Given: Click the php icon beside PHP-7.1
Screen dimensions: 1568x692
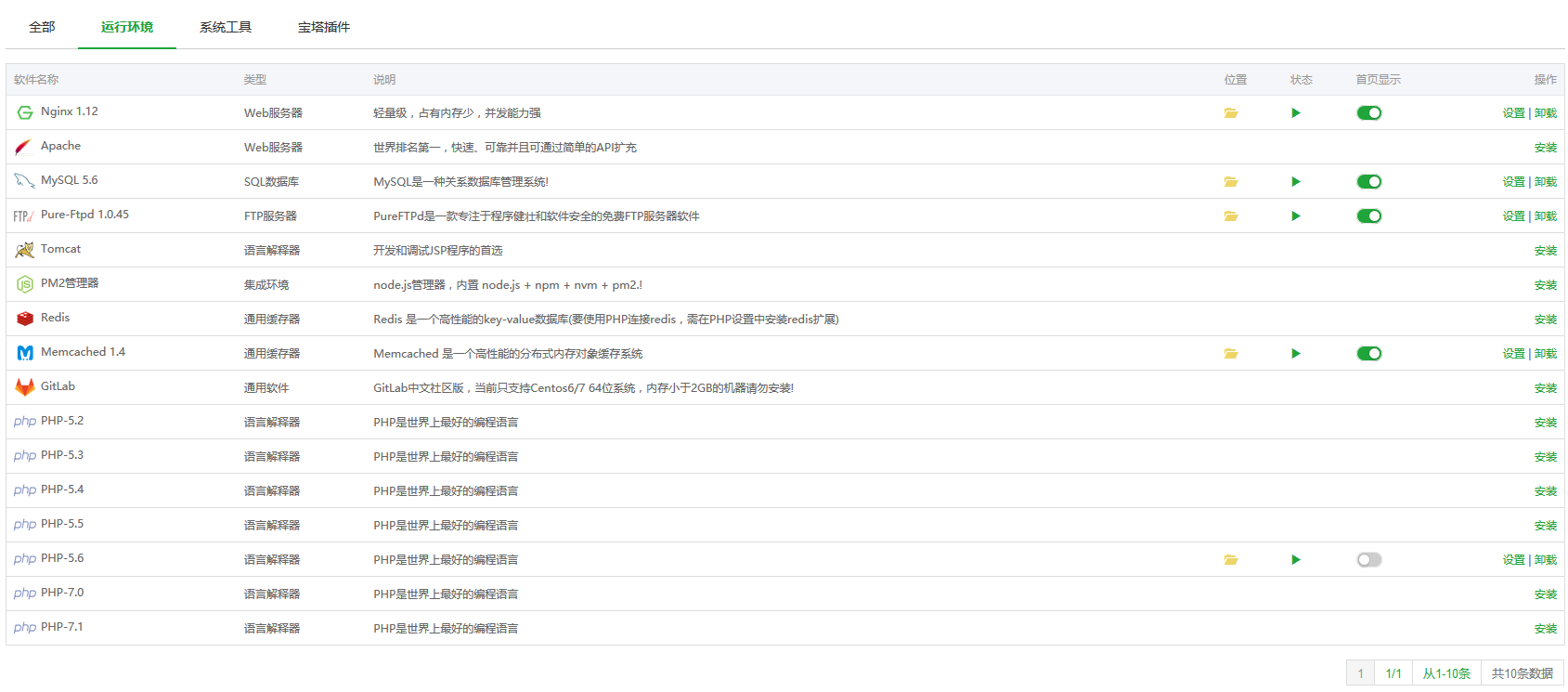Looking at the screenshot, I should tap(25, 628).
